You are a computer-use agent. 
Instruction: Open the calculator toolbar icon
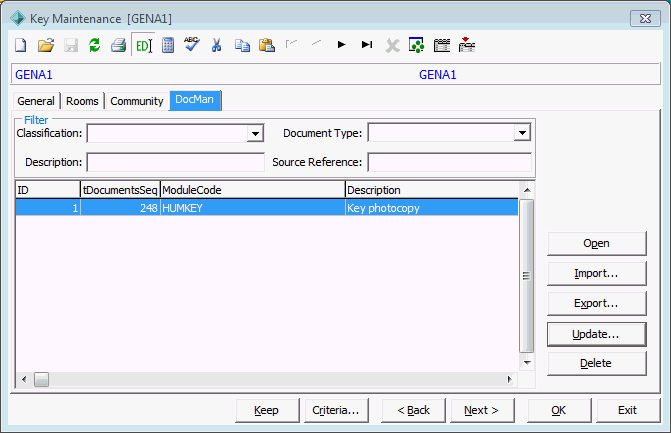click(168, 45)
